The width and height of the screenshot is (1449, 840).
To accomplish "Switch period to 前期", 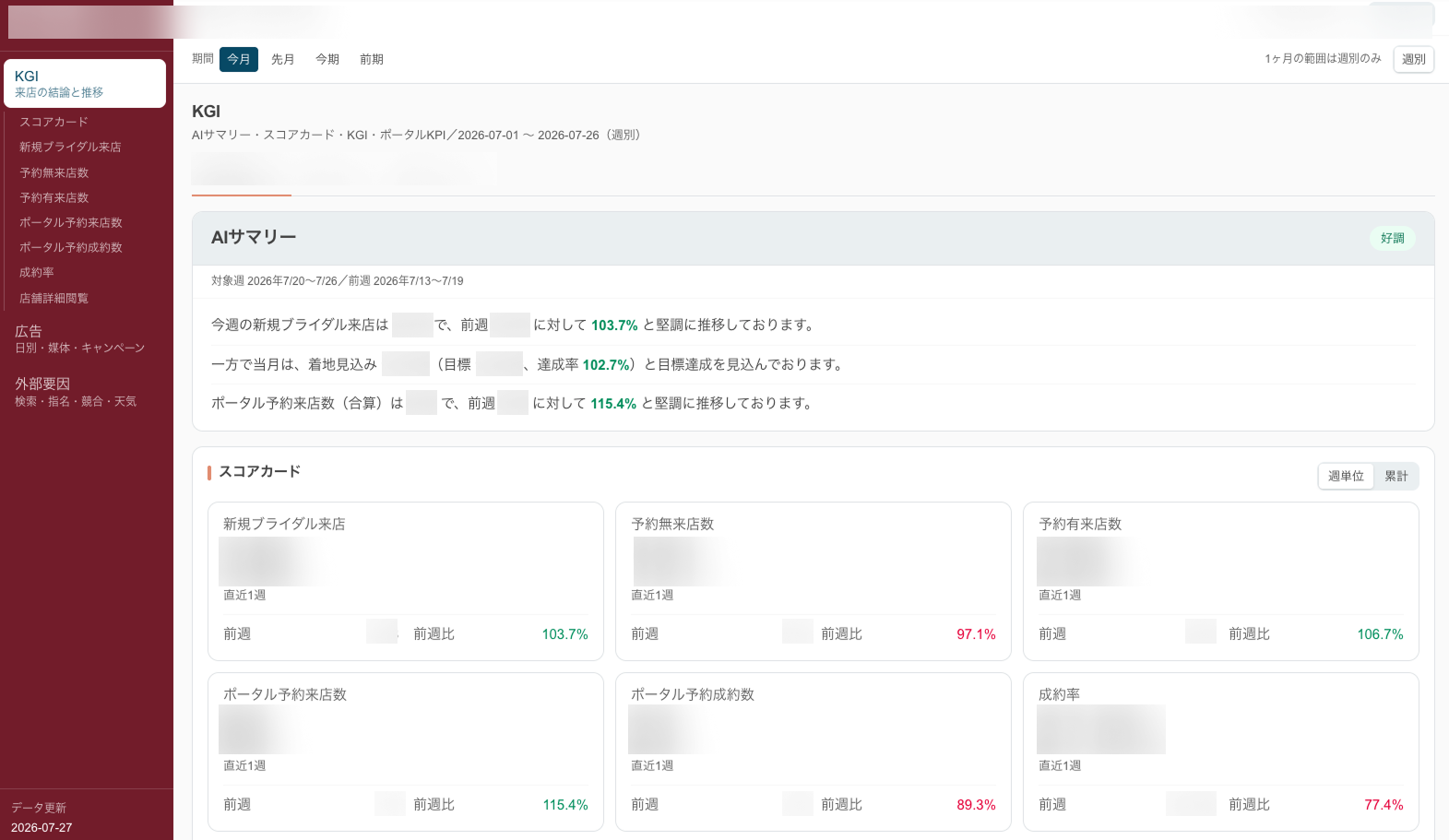I will [x=371, y=59].
